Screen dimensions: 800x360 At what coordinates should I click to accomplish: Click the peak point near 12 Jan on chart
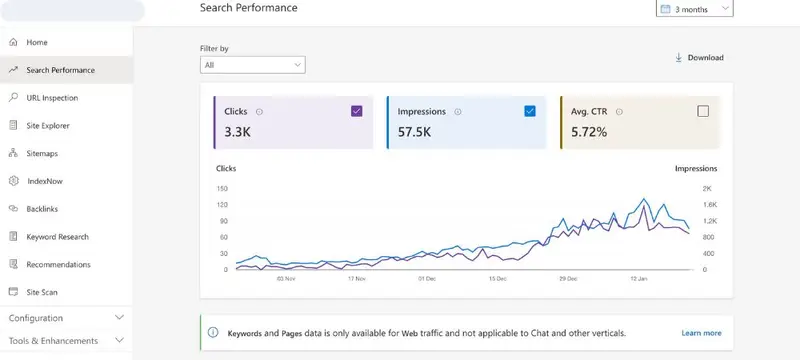644,199
